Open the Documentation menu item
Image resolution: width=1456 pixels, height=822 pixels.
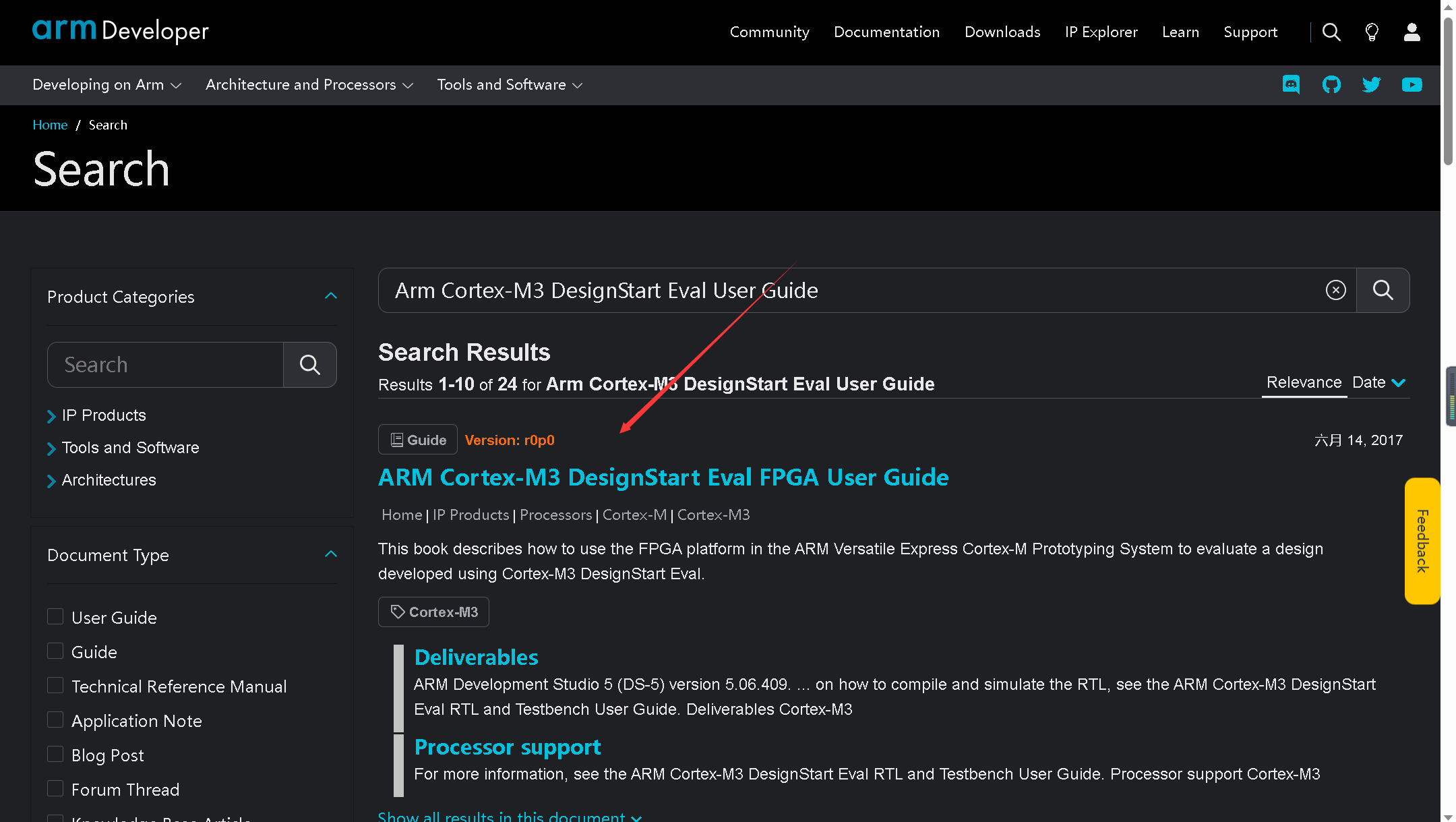[886, 32]
